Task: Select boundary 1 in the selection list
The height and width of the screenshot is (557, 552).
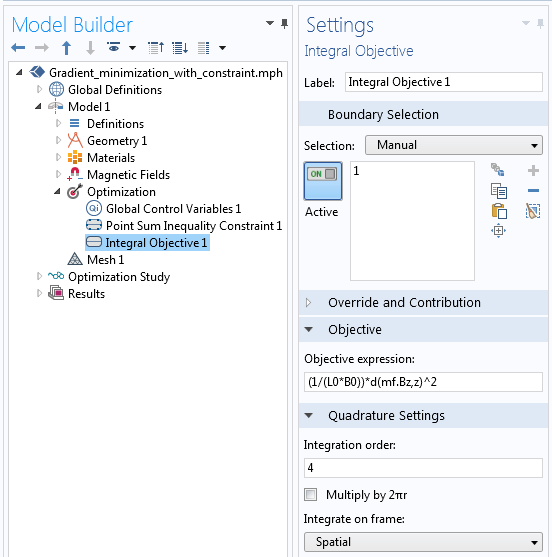Action: [x=356, y=171]
